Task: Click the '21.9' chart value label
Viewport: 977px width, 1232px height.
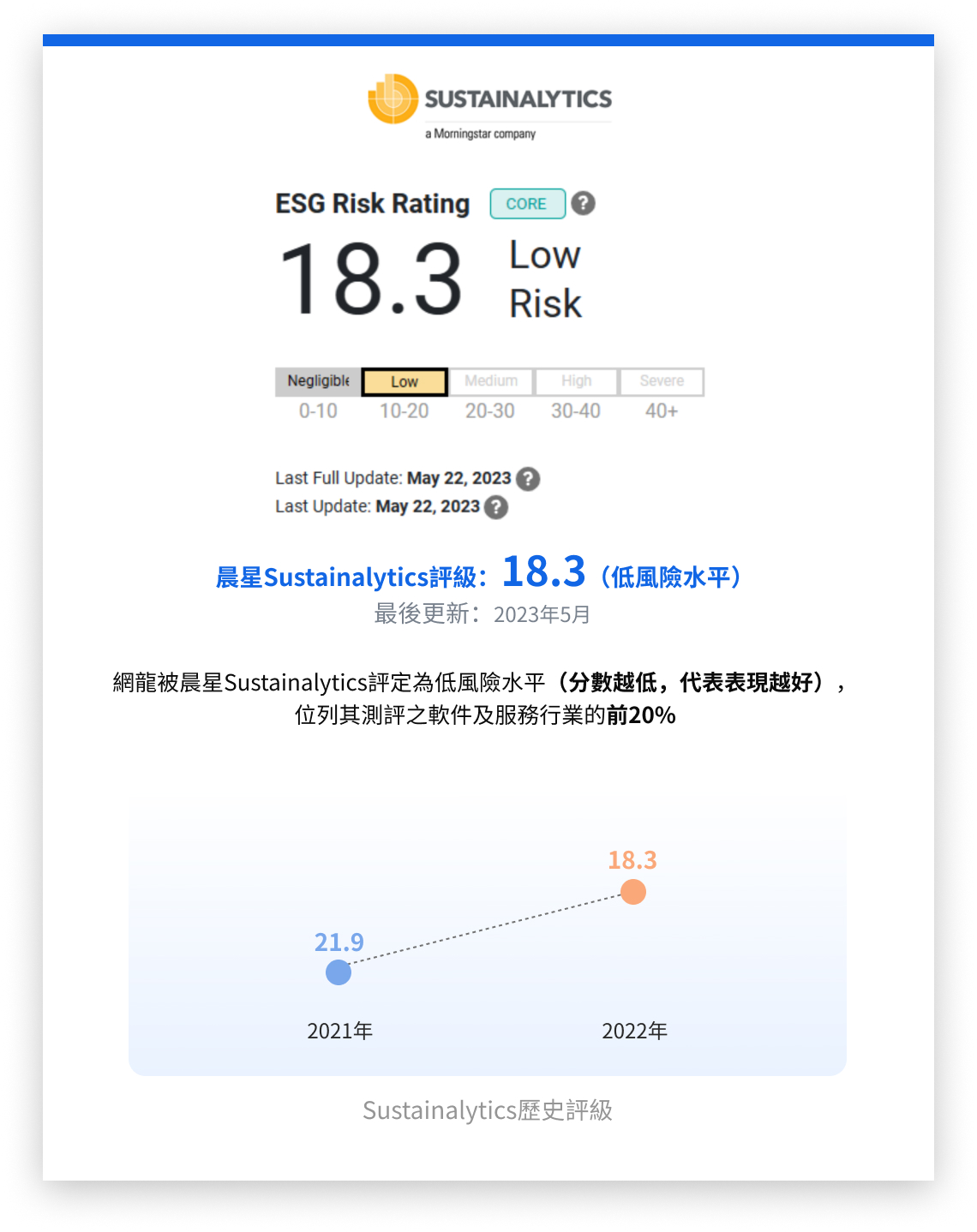Action: pos(339,942)
